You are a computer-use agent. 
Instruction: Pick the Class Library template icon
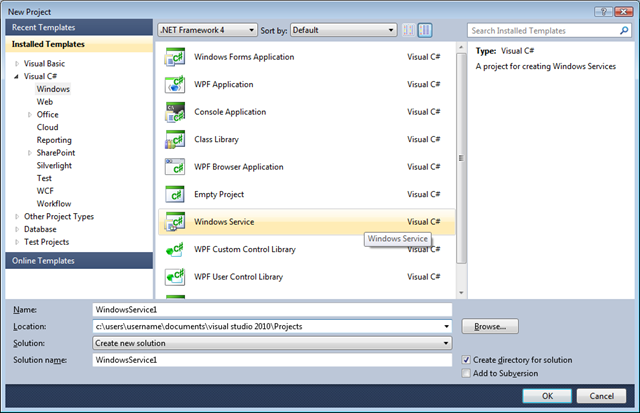[175, 140]
